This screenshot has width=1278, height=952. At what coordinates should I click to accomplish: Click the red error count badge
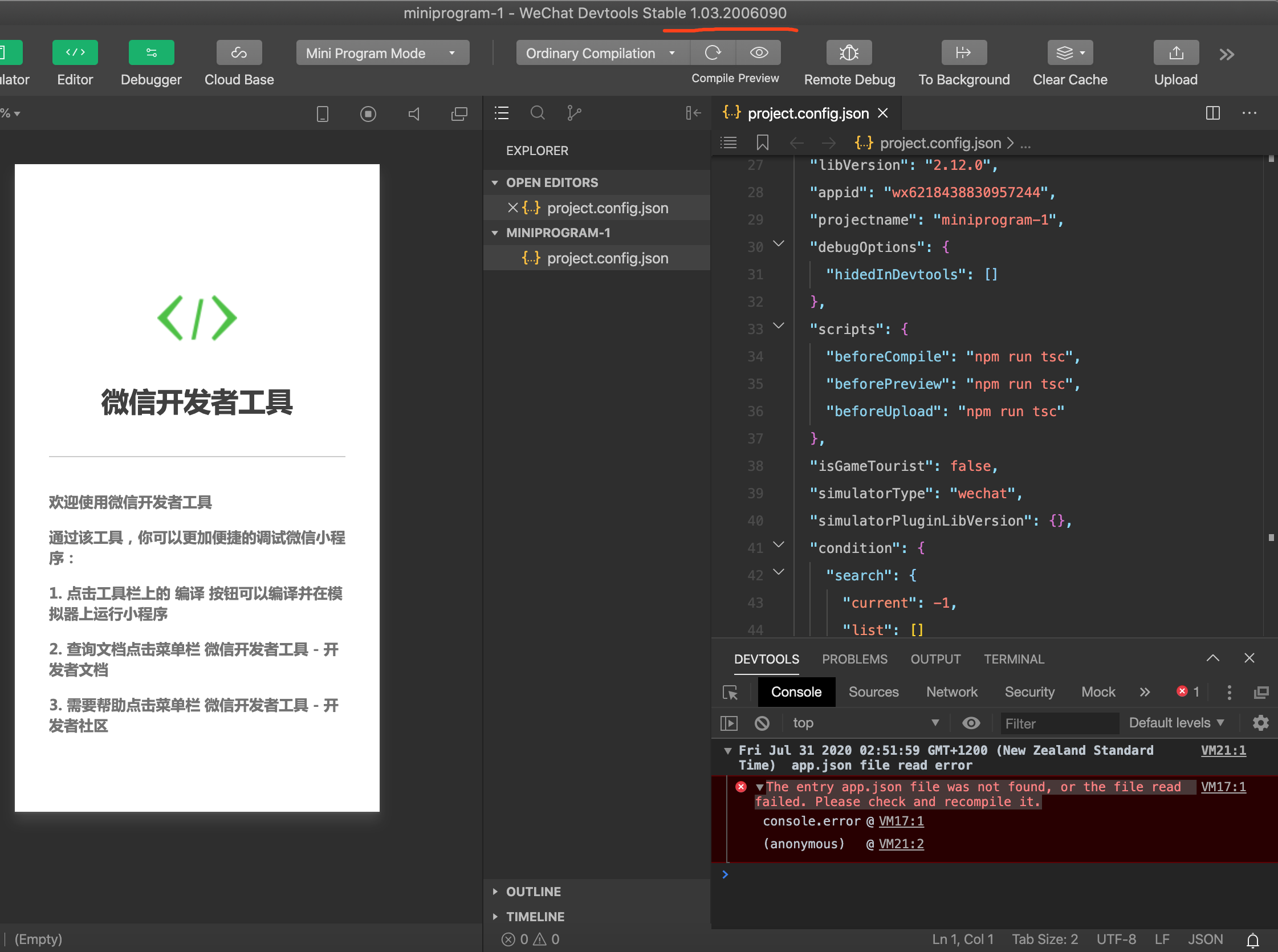coord(1189,691)
